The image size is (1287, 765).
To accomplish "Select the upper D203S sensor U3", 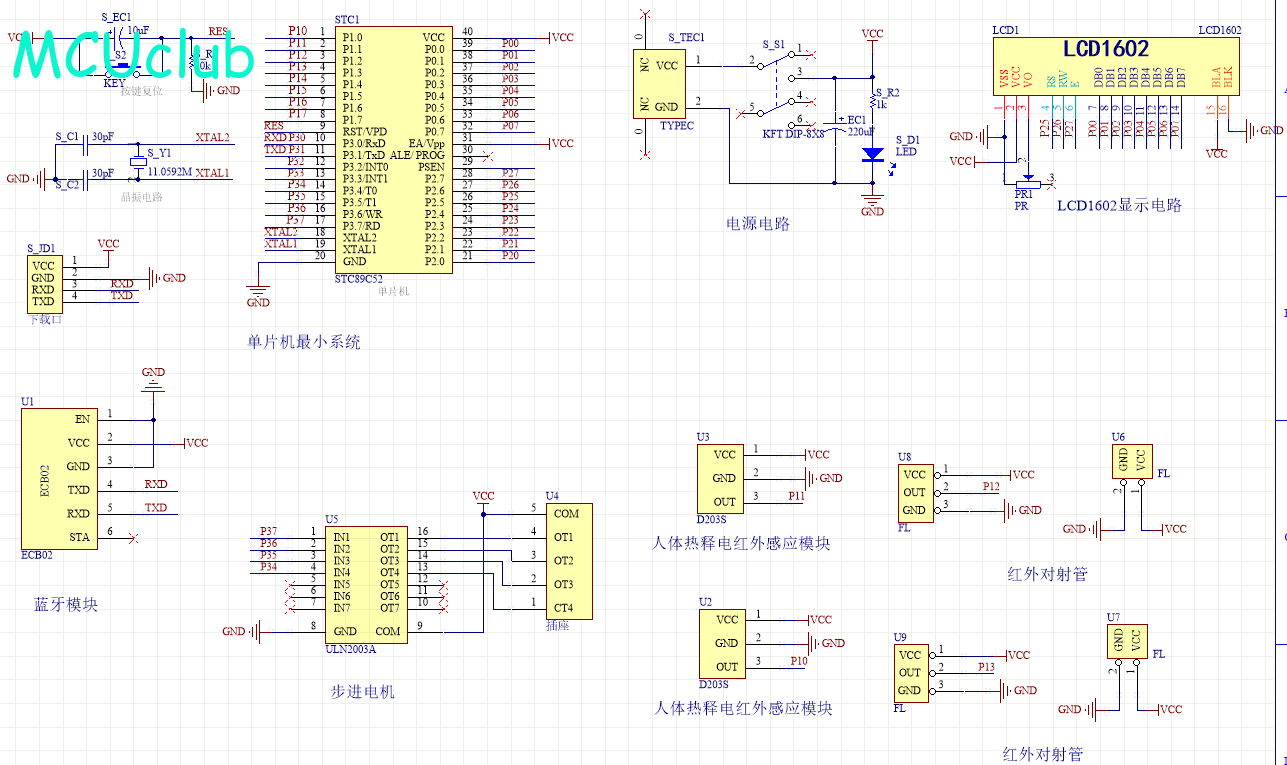I will pyautogui.click(x=717, y=477).
